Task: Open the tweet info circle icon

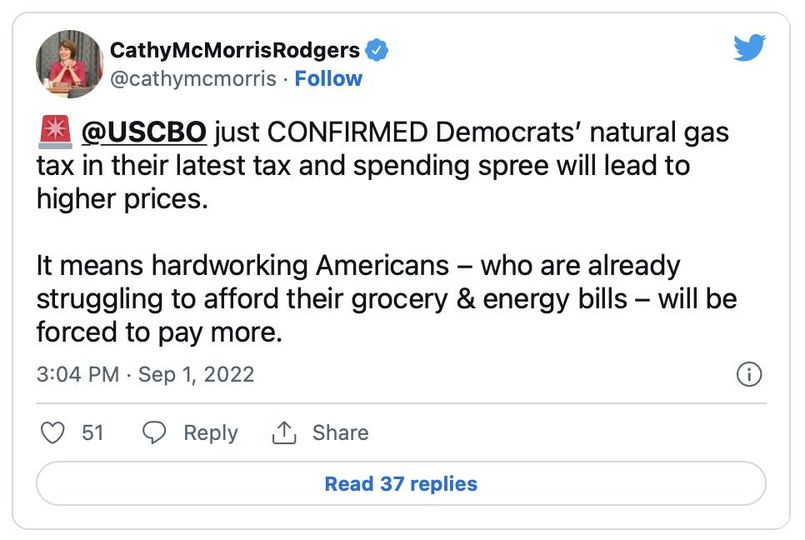Action: tap(748, 375)
